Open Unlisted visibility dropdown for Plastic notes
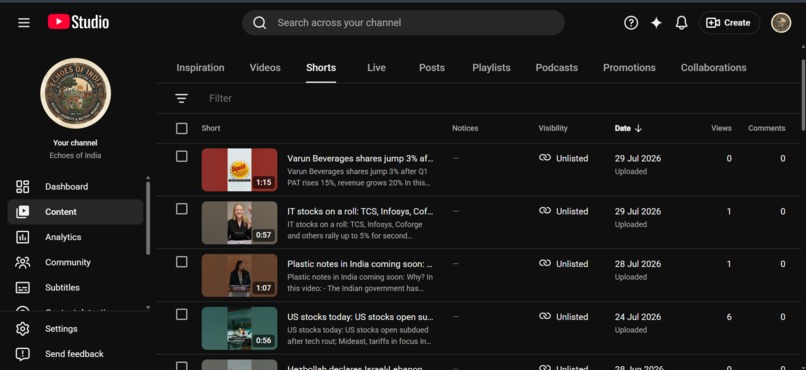806x370 pixels. 563,264
